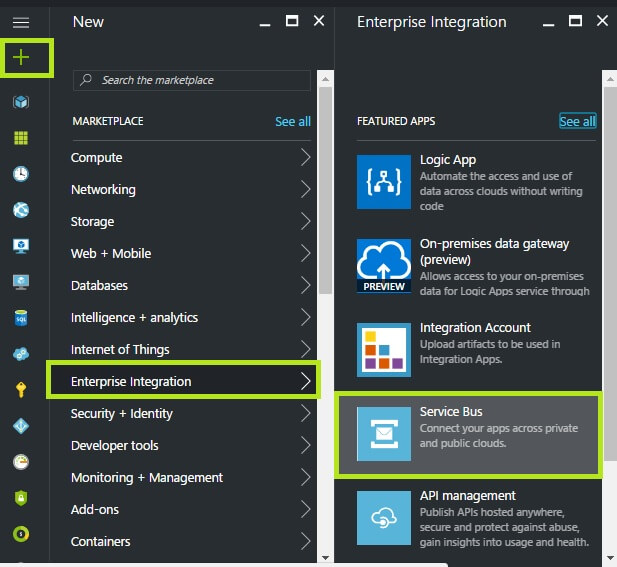Viewport: 617px width, 567px height.
Task: Open App Services globe icon in sidebar
Action: pos(21,210)
